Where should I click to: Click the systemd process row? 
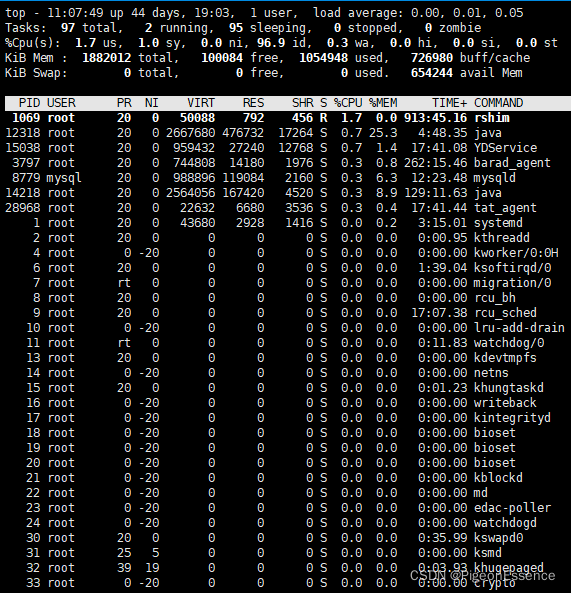(286, 223)
